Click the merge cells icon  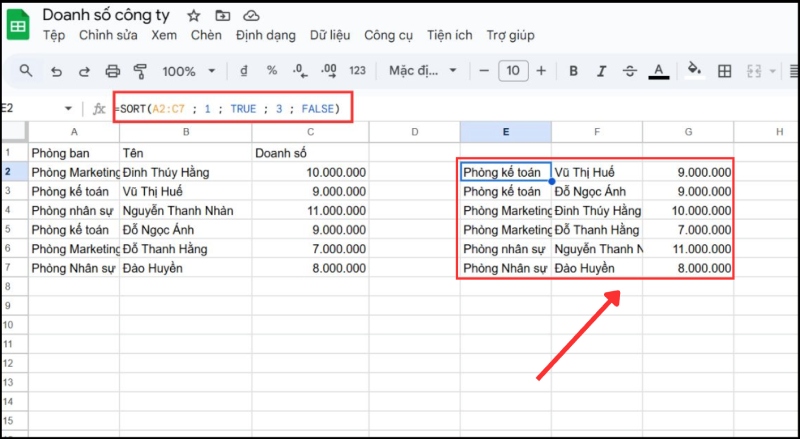point(754,71)
